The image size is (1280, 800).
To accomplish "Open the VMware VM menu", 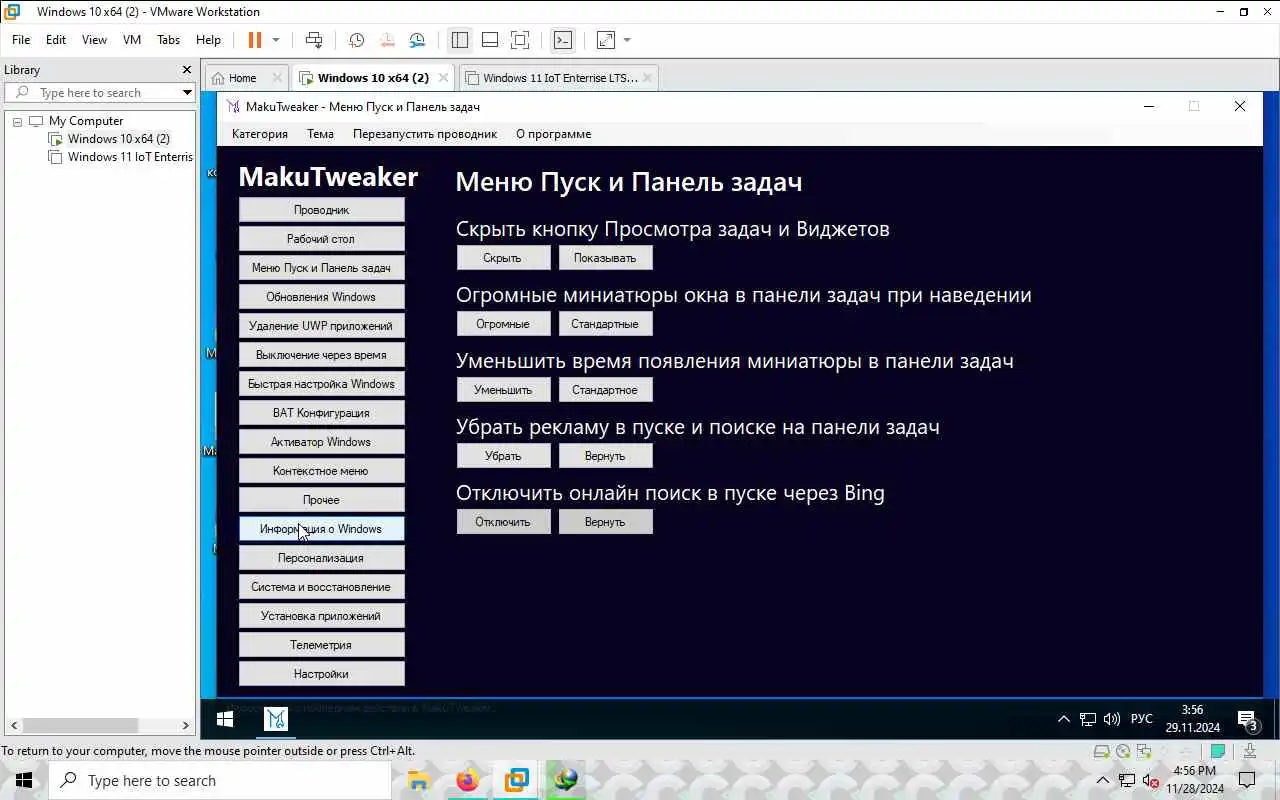I will (x=131, y=40).
